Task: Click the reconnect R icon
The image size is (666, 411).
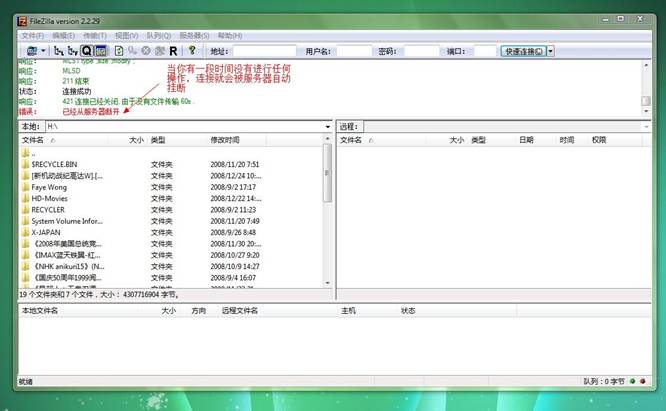Action: [173, 51]
